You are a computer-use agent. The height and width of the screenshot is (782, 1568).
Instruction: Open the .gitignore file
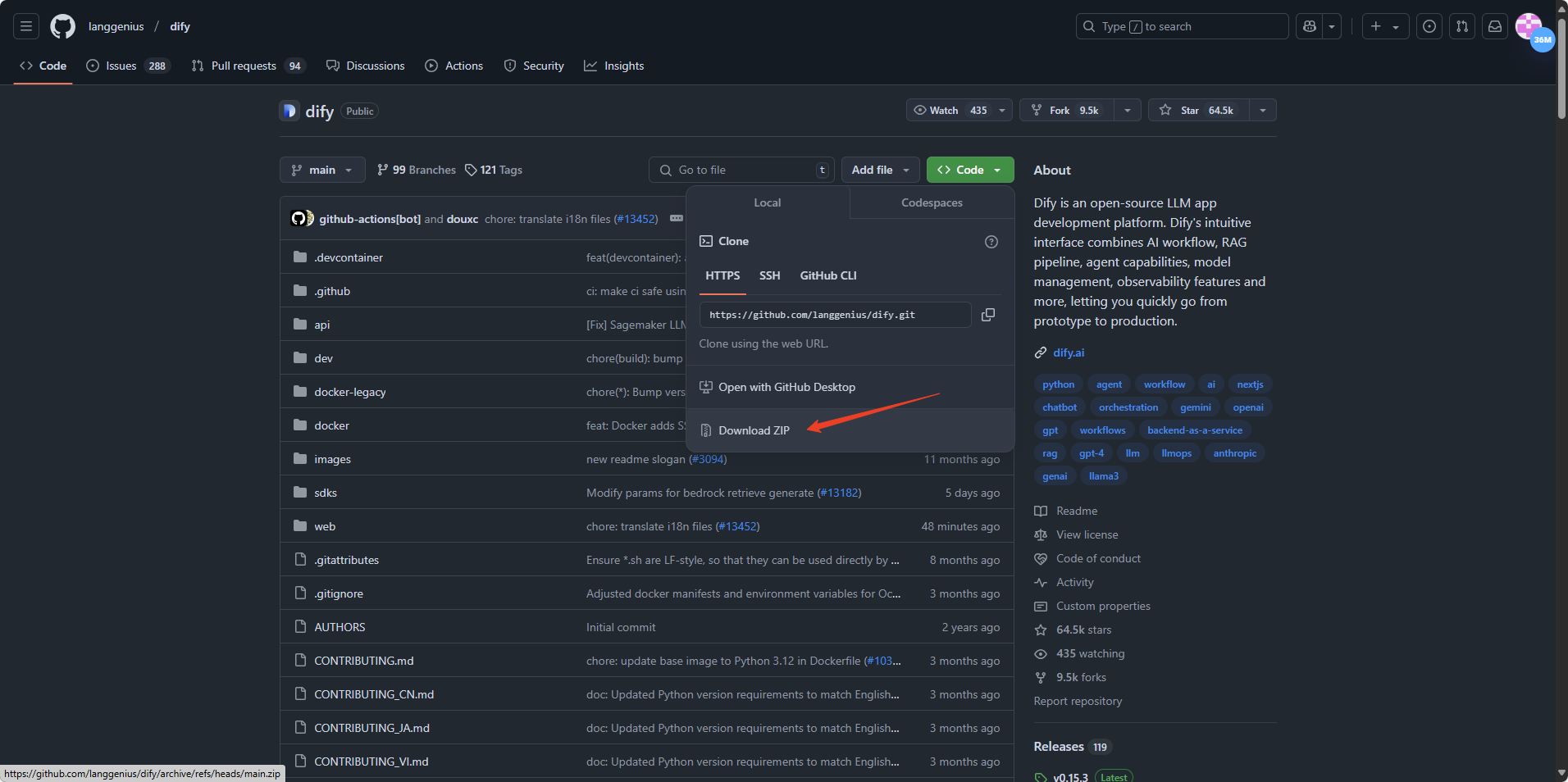point(339,593)
